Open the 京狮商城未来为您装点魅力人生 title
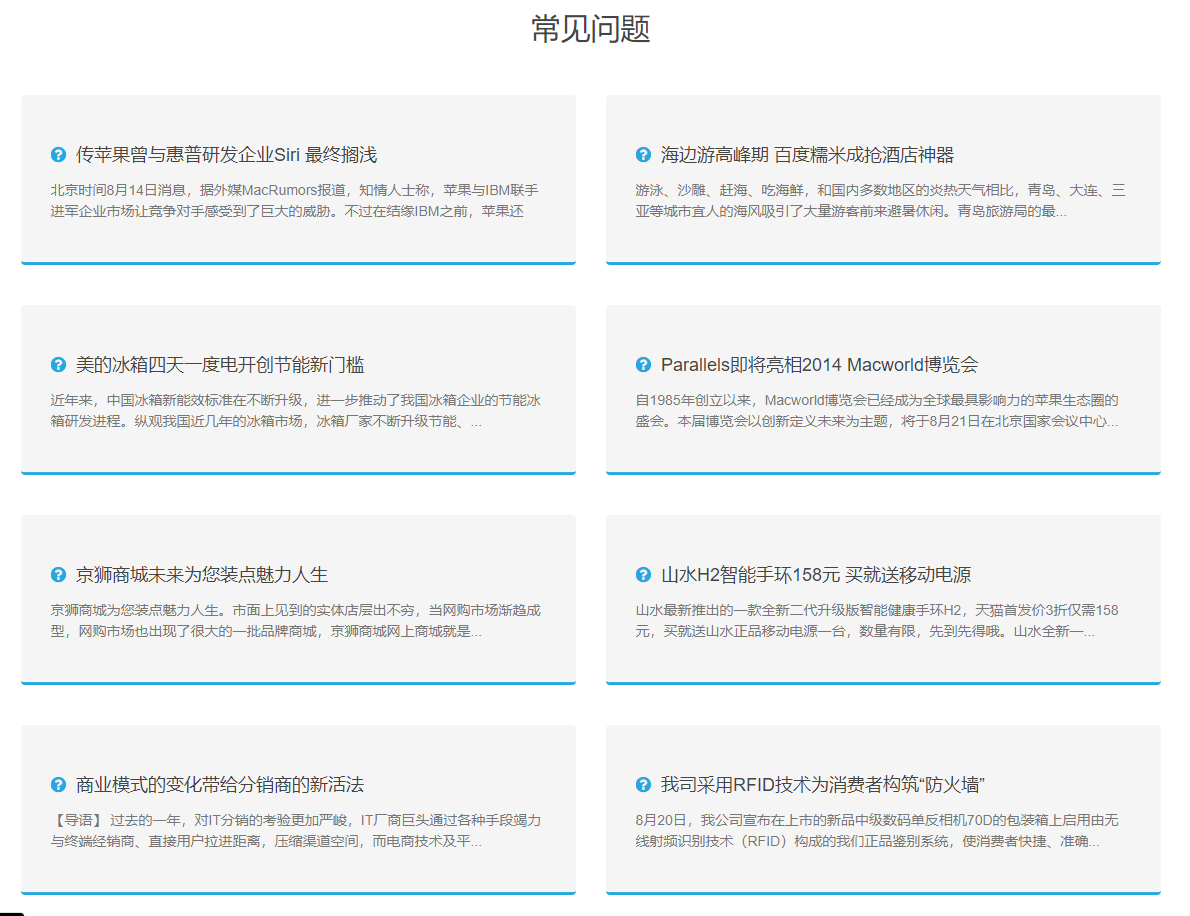 [202, 575]
